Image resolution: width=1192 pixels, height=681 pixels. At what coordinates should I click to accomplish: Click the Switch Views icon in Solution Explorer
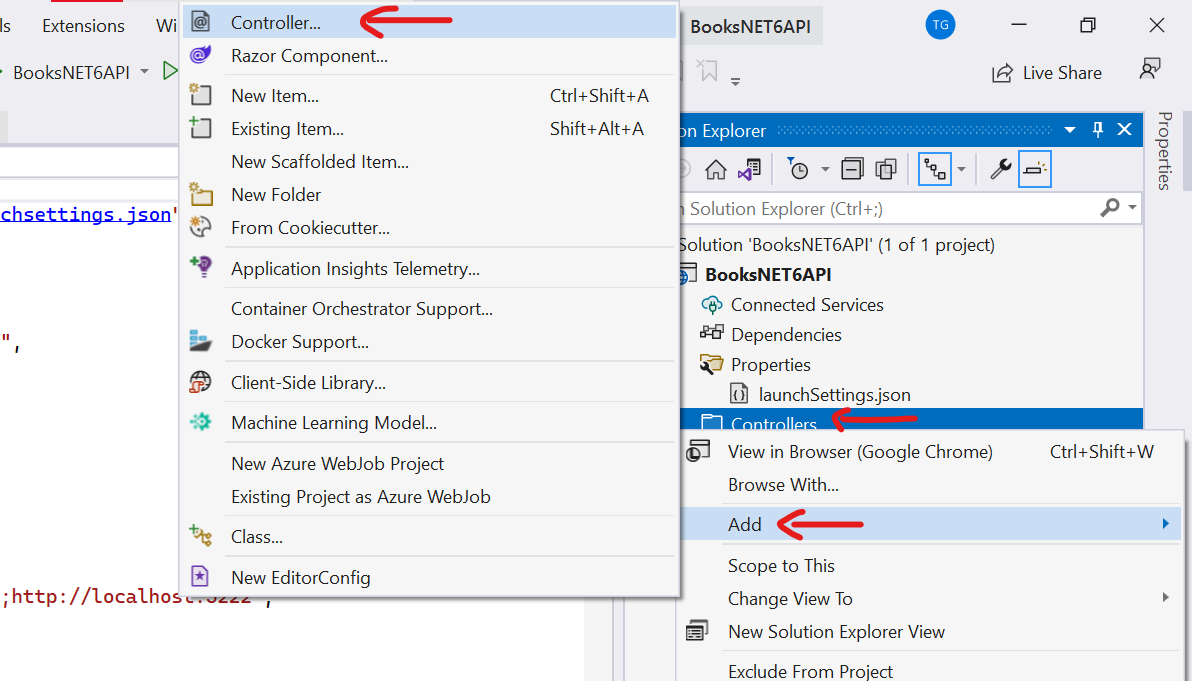(x=748, y=168)
